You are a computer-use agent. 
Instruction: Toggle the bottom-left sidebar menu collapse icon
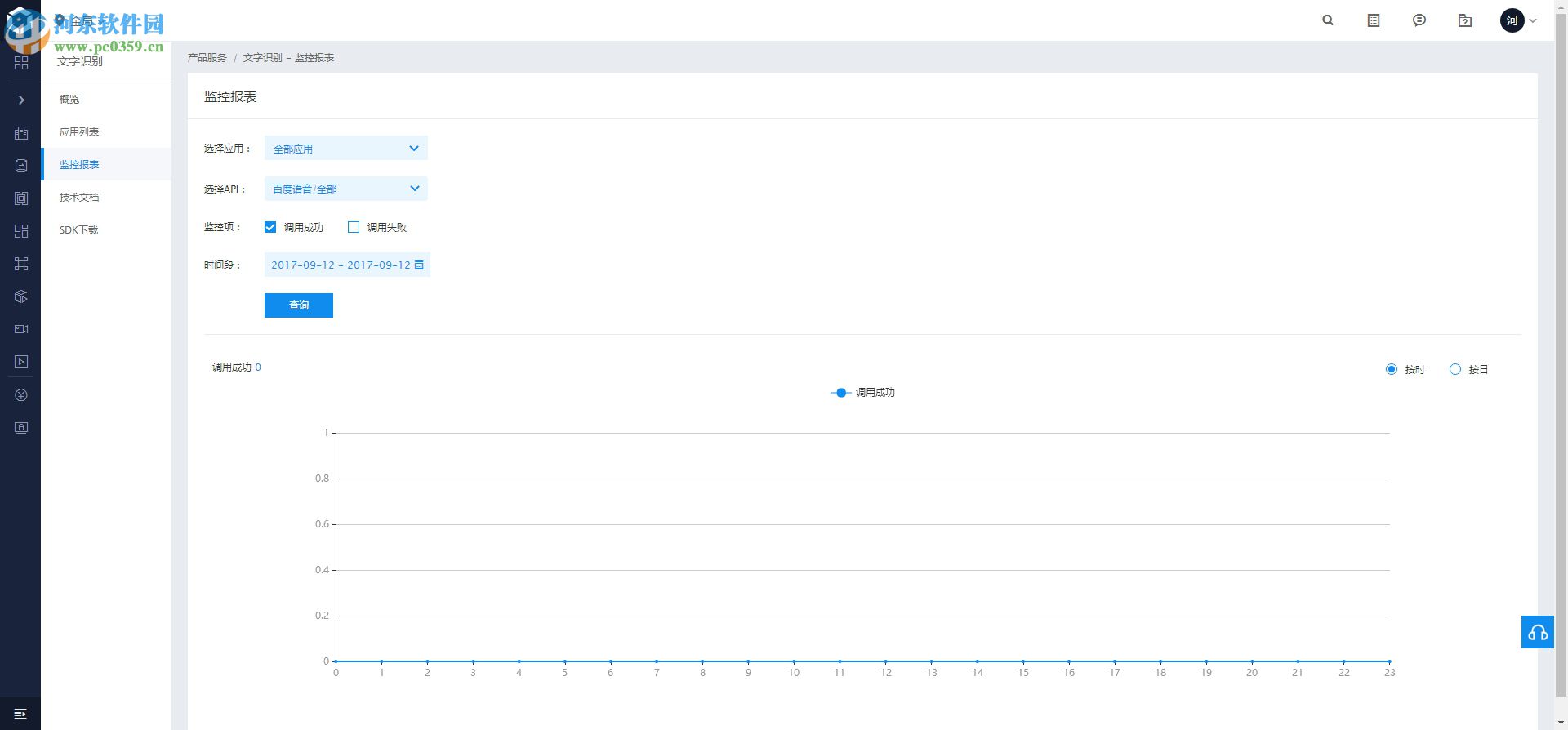pyautogui.click(x=20, y=714)
